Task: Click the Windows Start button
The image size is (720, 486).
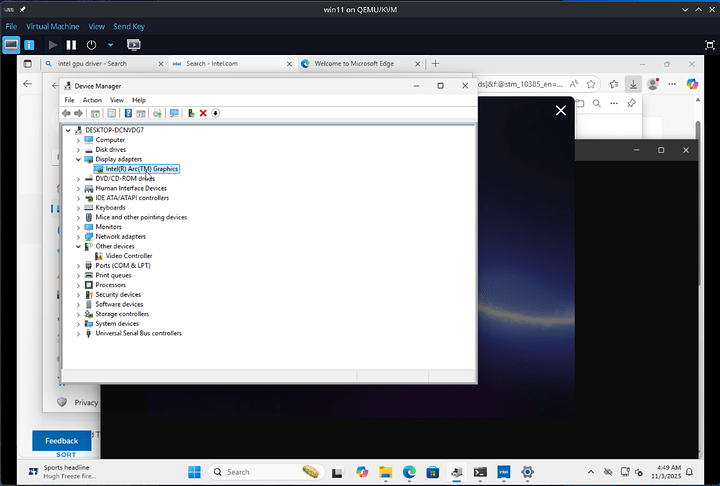Action: pos(194,472)
